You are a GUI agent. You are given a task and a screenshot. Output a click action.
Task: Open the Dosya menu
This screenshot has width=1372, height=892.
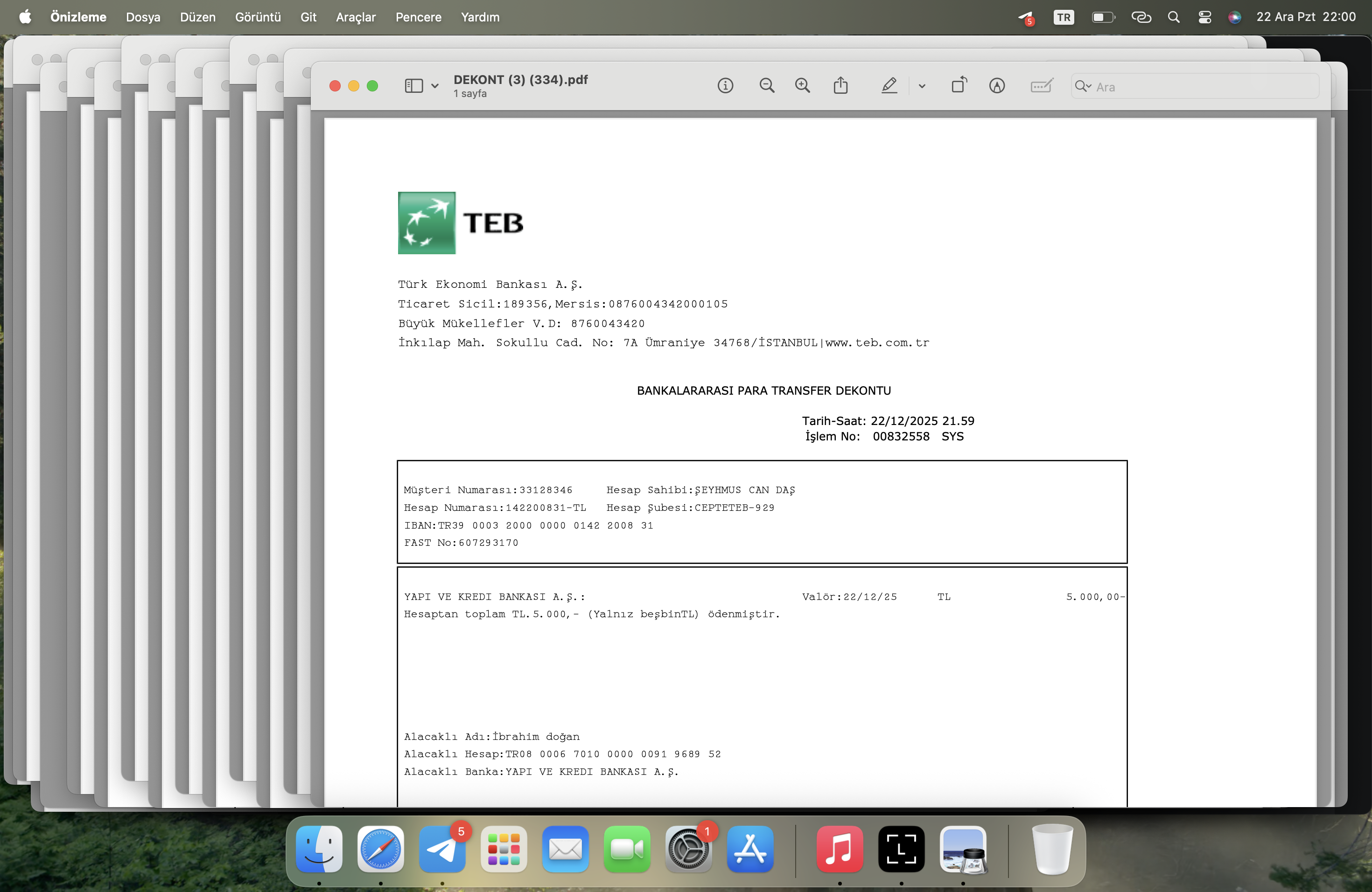coord(143,17)
